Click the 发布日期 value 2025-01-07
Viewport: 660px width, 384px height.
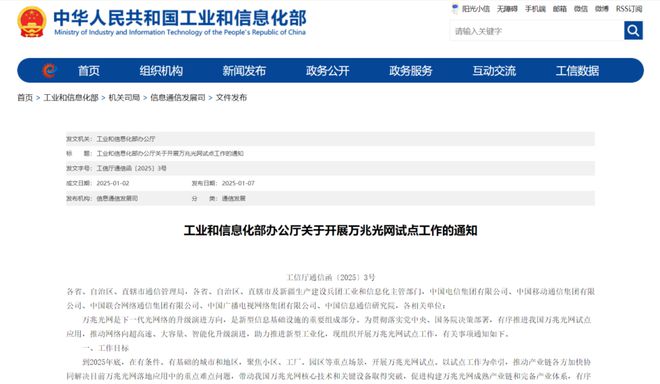pos(238,183)
